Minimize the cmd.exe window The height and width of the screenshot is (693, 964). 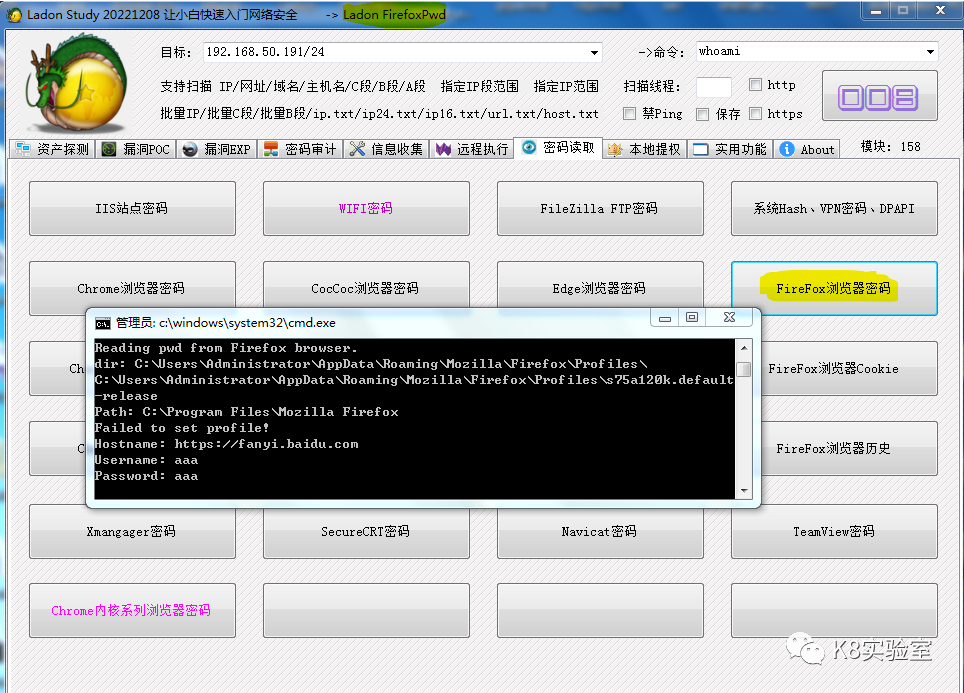(665, 317)
